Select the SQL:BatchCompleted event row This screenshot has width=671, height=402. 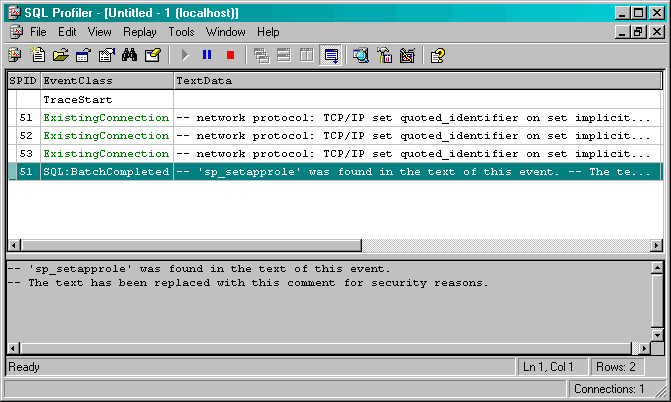(335, 171)
